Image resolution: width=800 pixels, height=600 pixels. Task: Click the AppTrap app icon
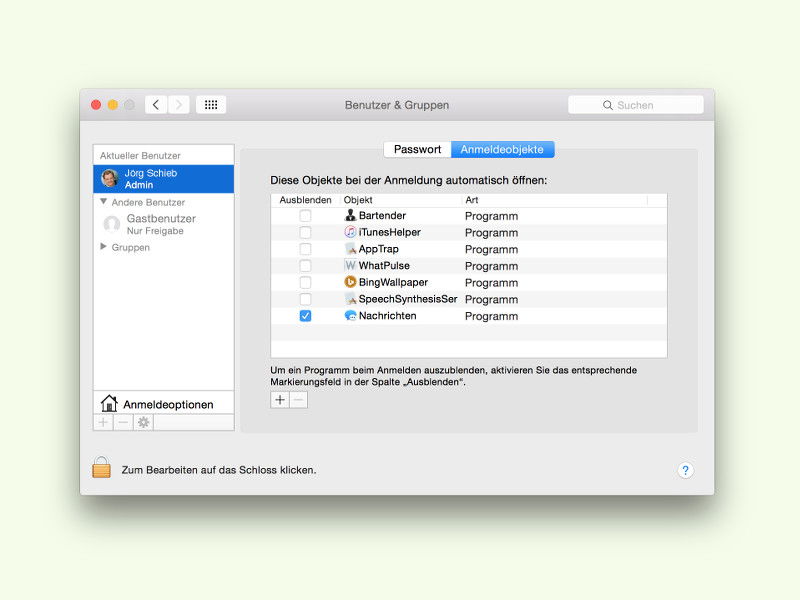click(350, 249)
